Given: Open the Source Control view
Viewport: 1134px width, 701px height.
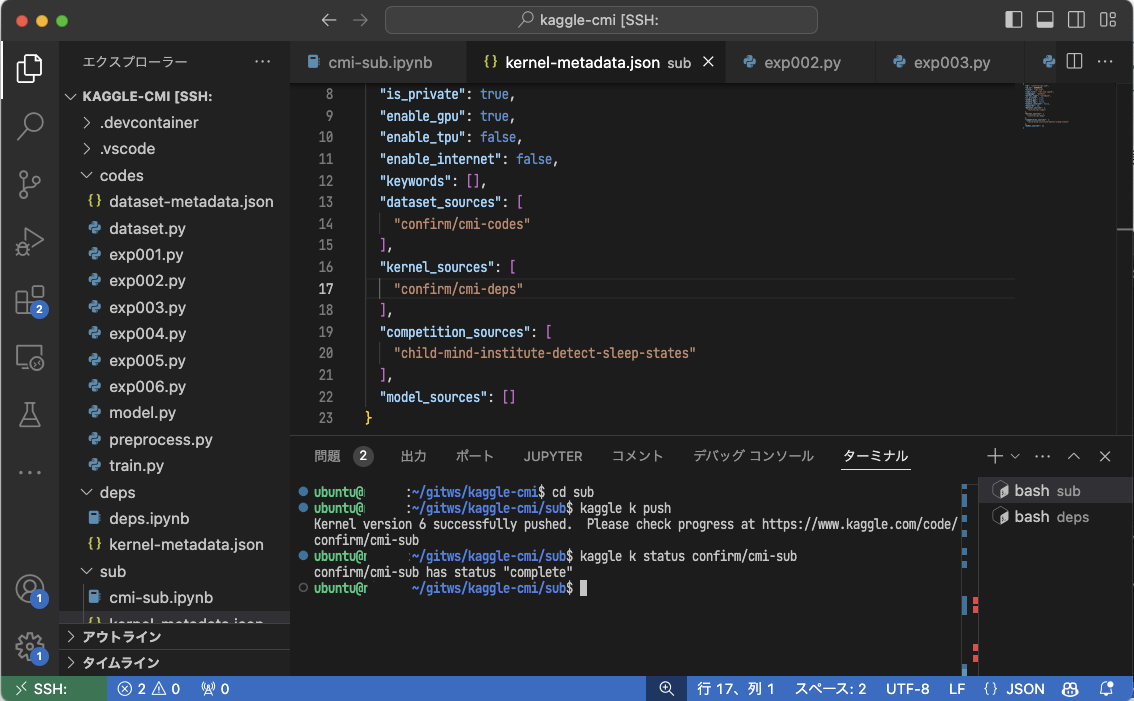Looking at the screenshot, I should point(30,184).
